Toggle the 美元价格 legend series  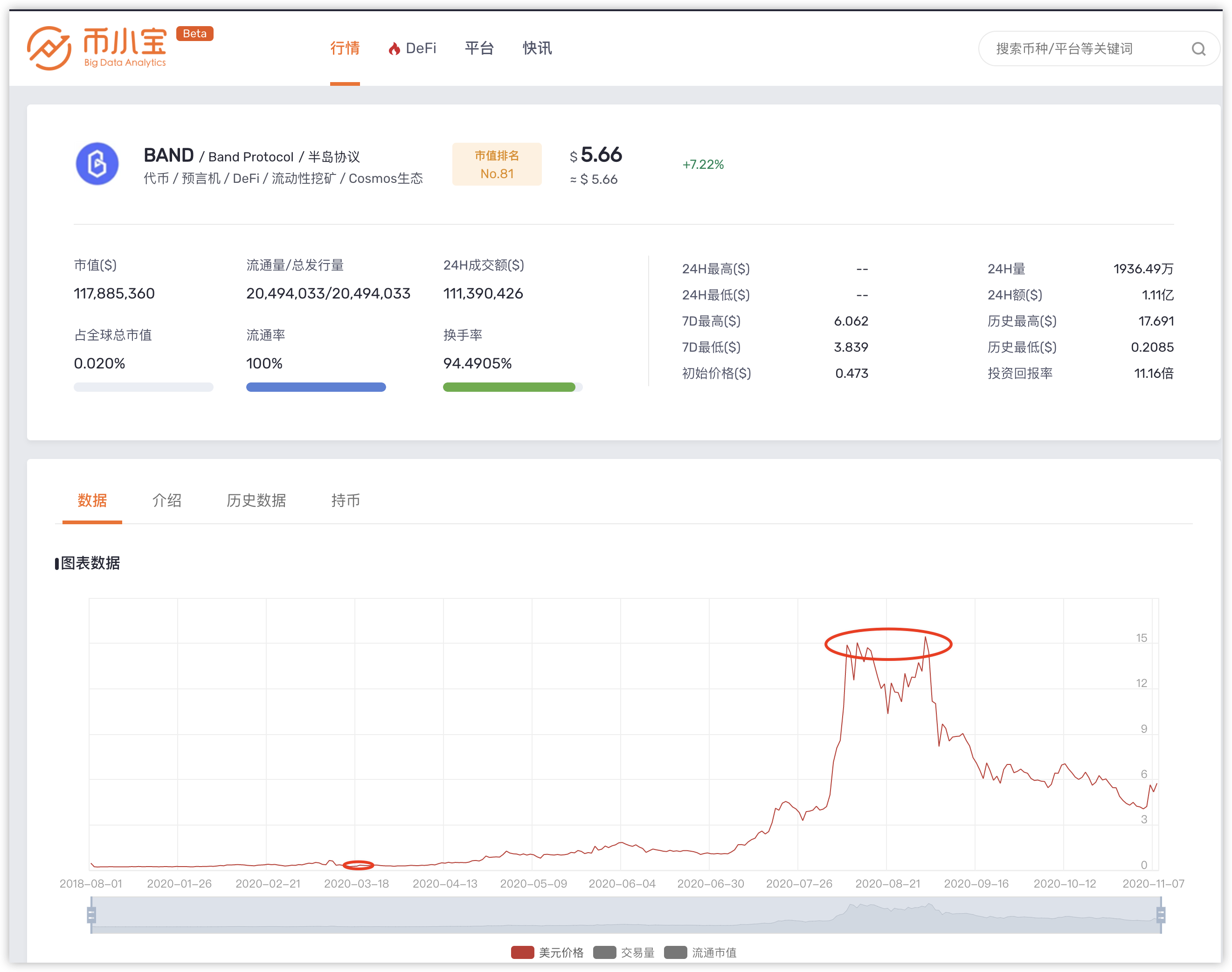[x=547, y=953]
